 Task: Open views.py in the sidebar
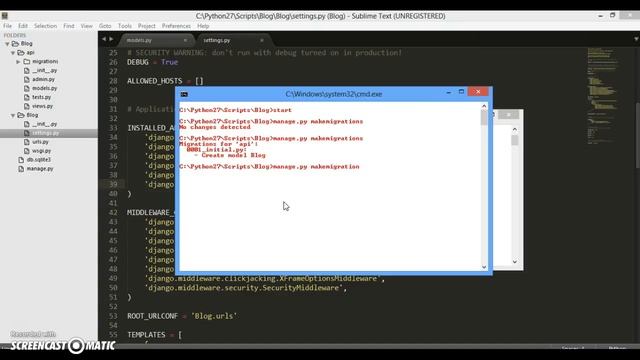[42, 106]
